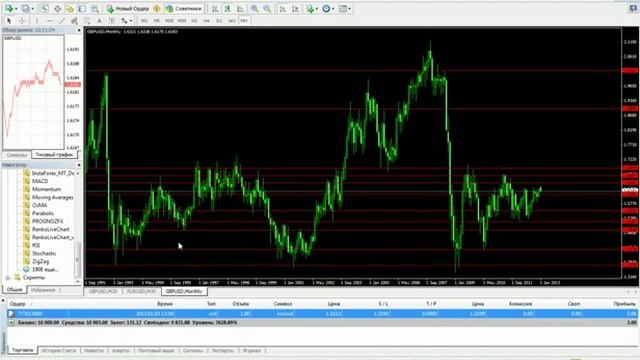Select the Crosshair tool
Viewport: 640px width, 360px height.
click(22, 20)
